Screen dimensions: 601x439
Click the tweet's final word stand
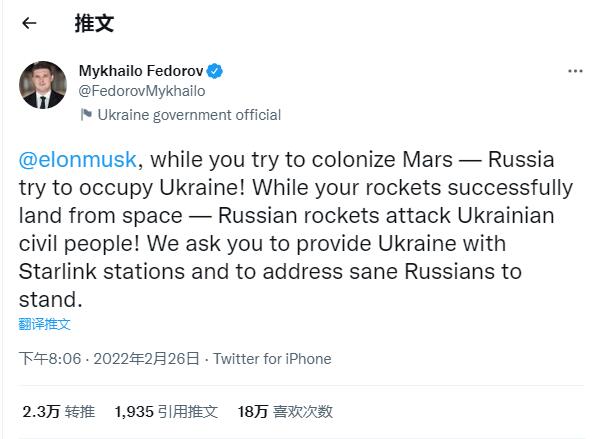tap(47, 299)
